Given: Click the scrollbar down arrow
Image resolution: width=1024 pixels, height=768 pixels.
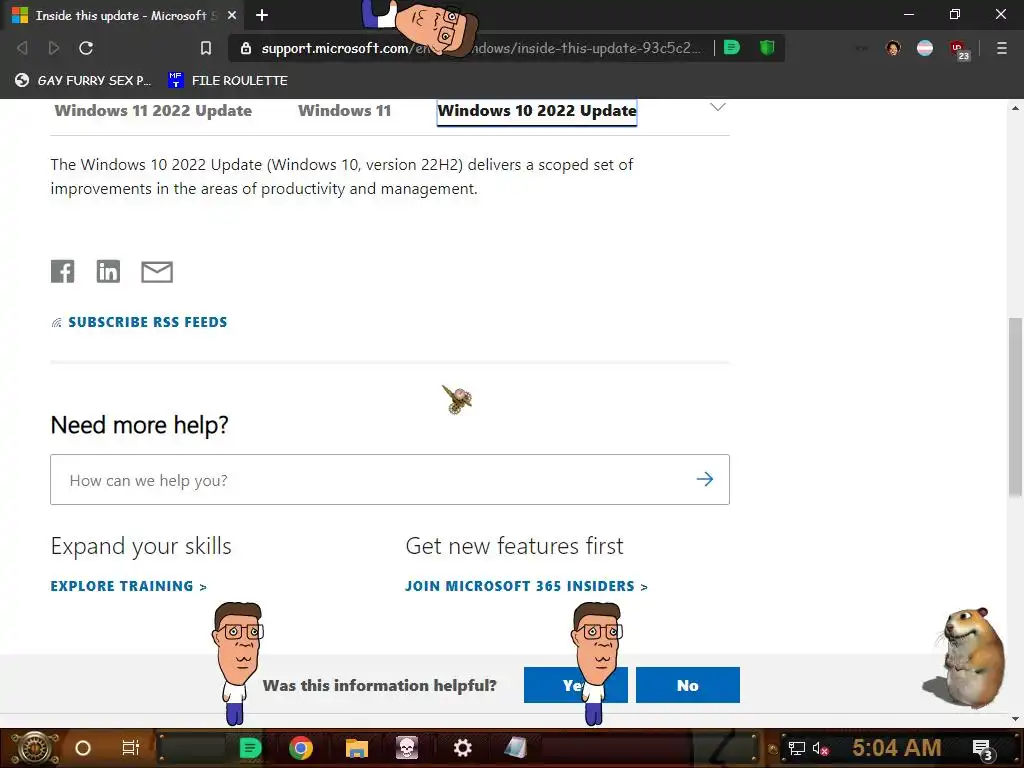Looking at the screenshot, I should click(x=1015, y=719).
